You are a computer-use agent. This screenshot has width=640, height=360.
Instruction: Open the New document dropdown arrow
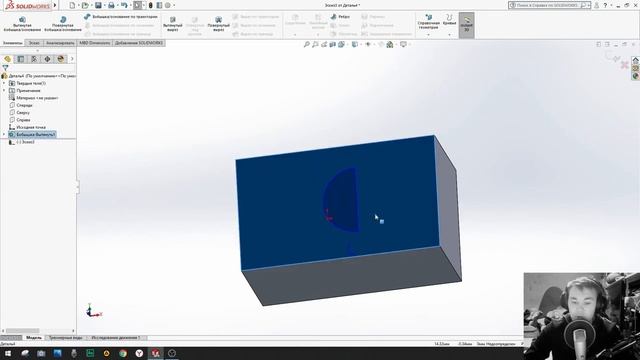pyautogui.click(x=78, y=5)
